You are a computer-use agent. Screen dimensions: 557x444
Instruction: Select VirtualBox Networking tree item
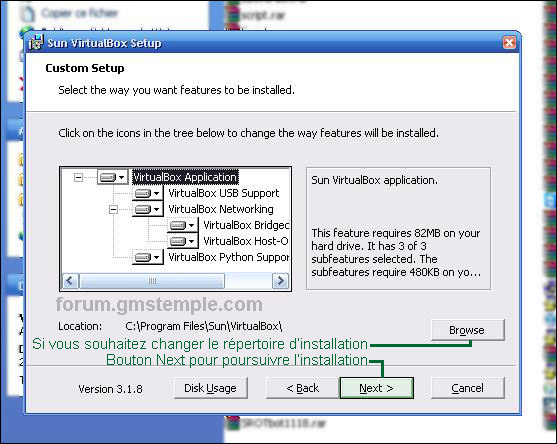(x=221, y=209)
